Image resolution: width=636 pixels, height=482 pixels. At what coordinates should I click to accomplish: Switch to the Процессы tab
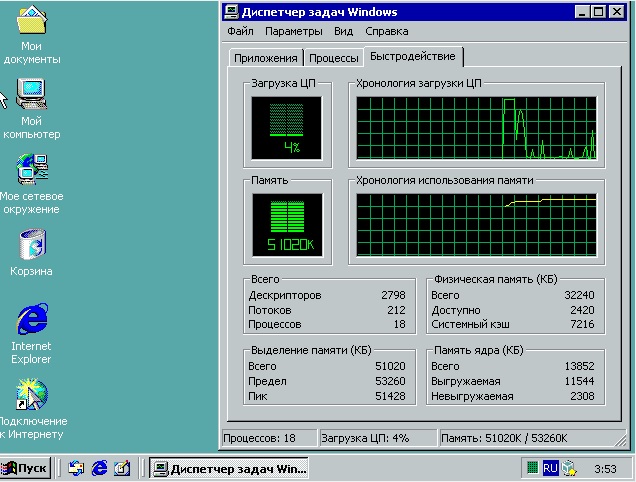coord(333,58)
